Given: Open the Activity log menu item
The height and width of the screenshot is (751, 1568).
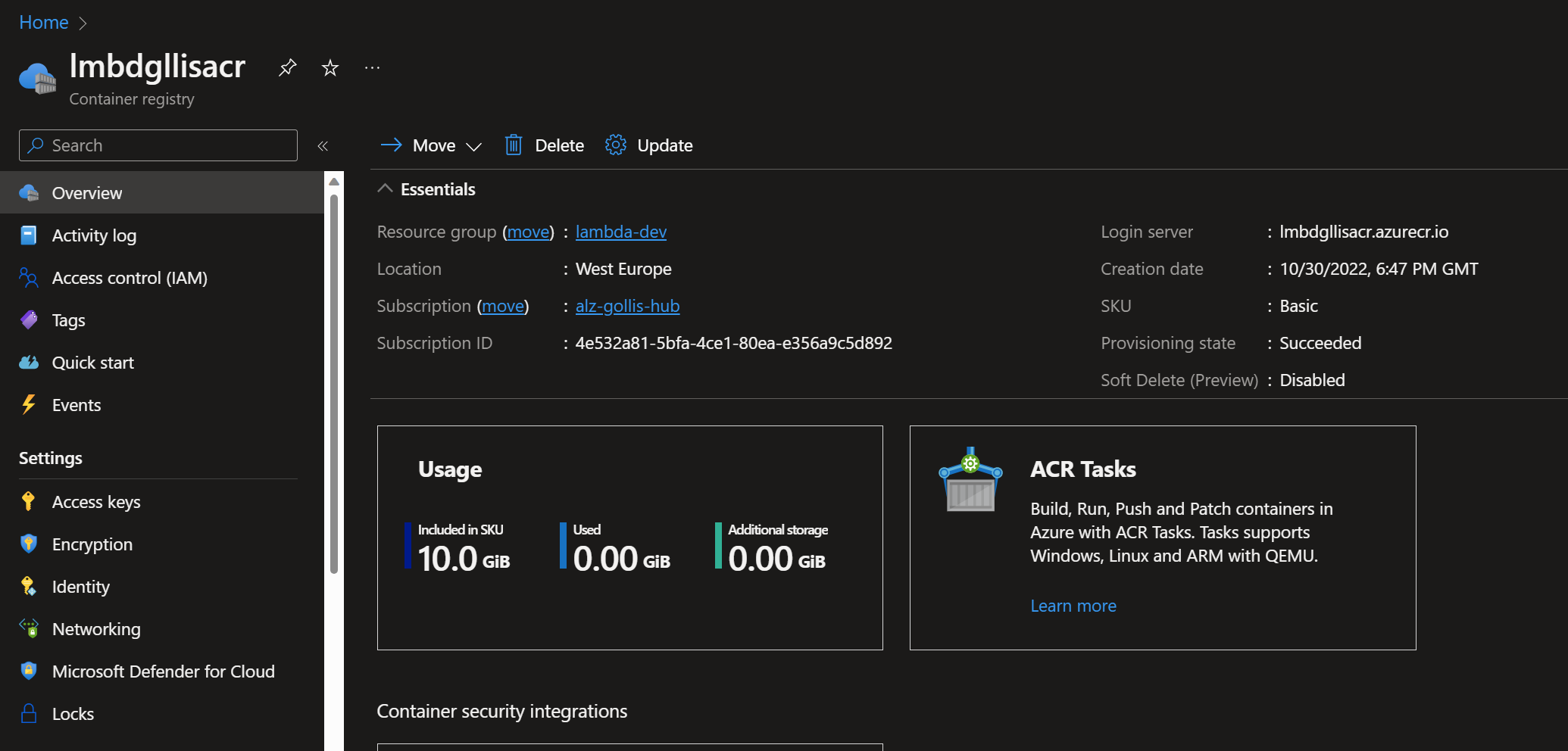Looking at the screenshot, I should tap(94, 235).
